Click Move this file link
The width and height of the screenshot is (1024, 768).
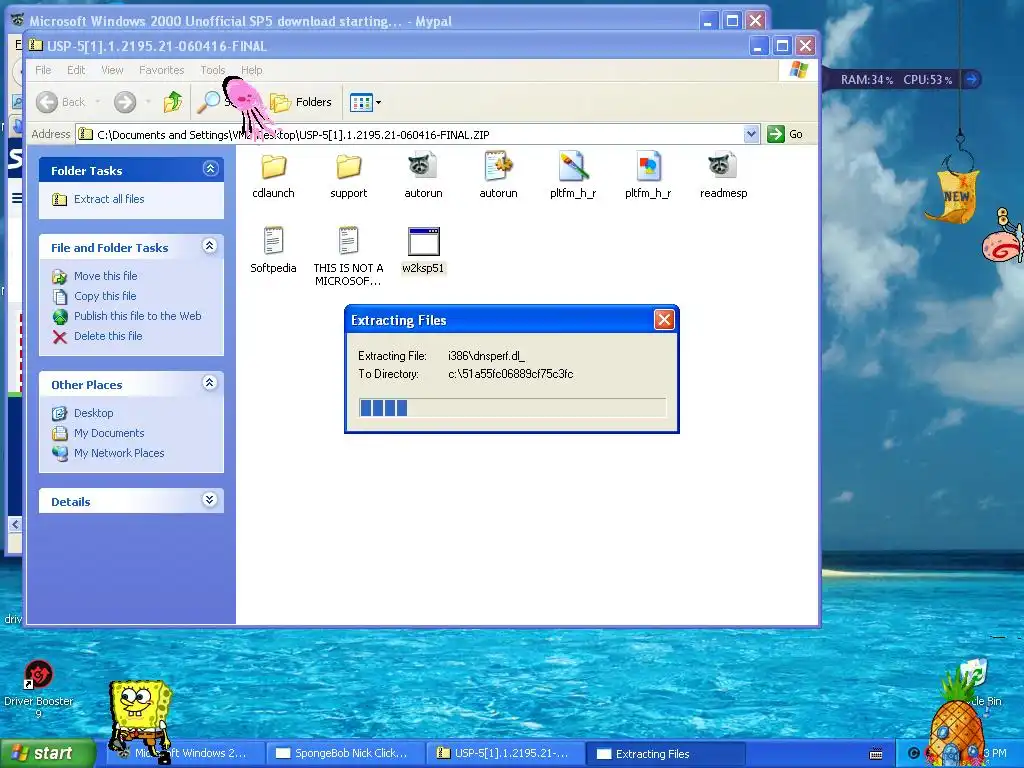(105, 276)
